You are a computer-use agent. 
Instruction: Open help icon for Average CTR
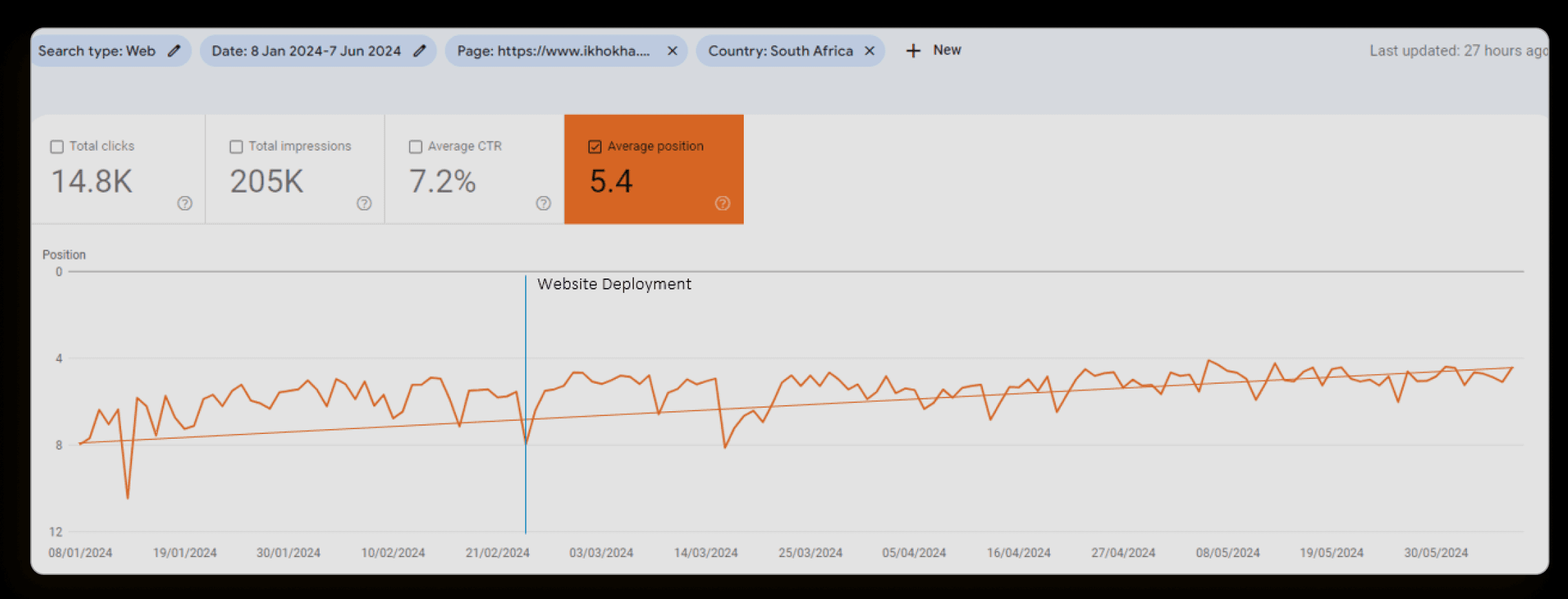(x=544, y=203)
